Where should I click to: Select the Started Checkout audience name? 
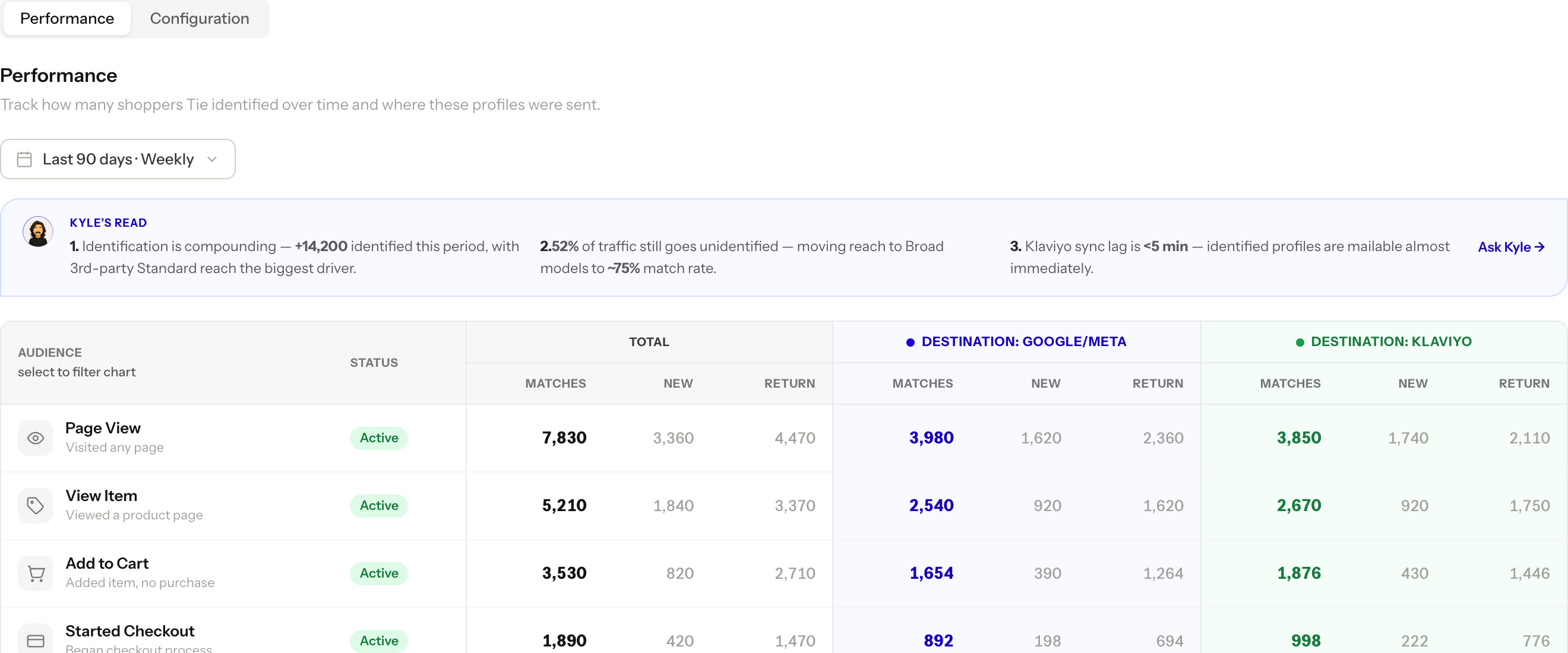(129, 630)
